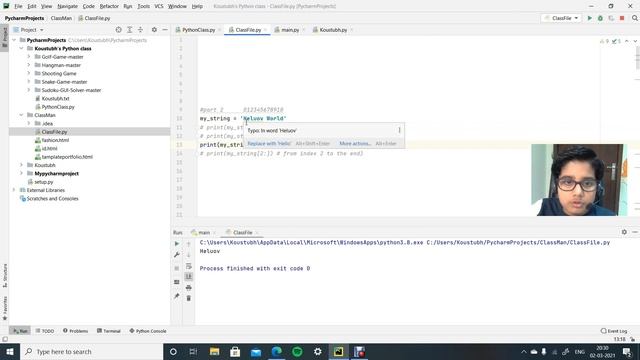640x360 pixels.
Task: Go to next highlighted error arrow
Action: (x=635, y=41)
